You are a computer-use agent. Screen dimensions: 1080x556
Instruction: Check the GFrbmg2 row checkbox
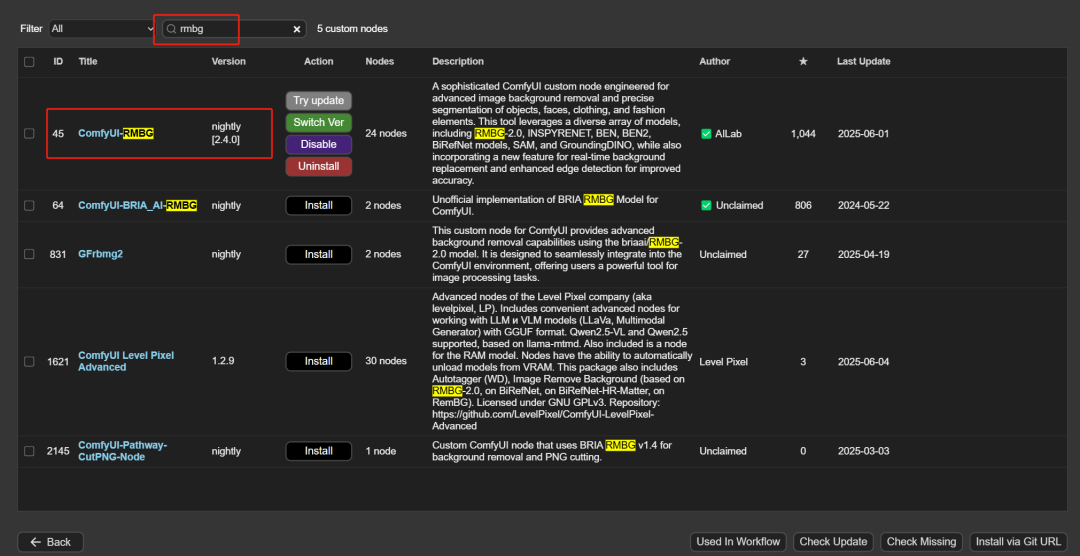coord(29,254)
